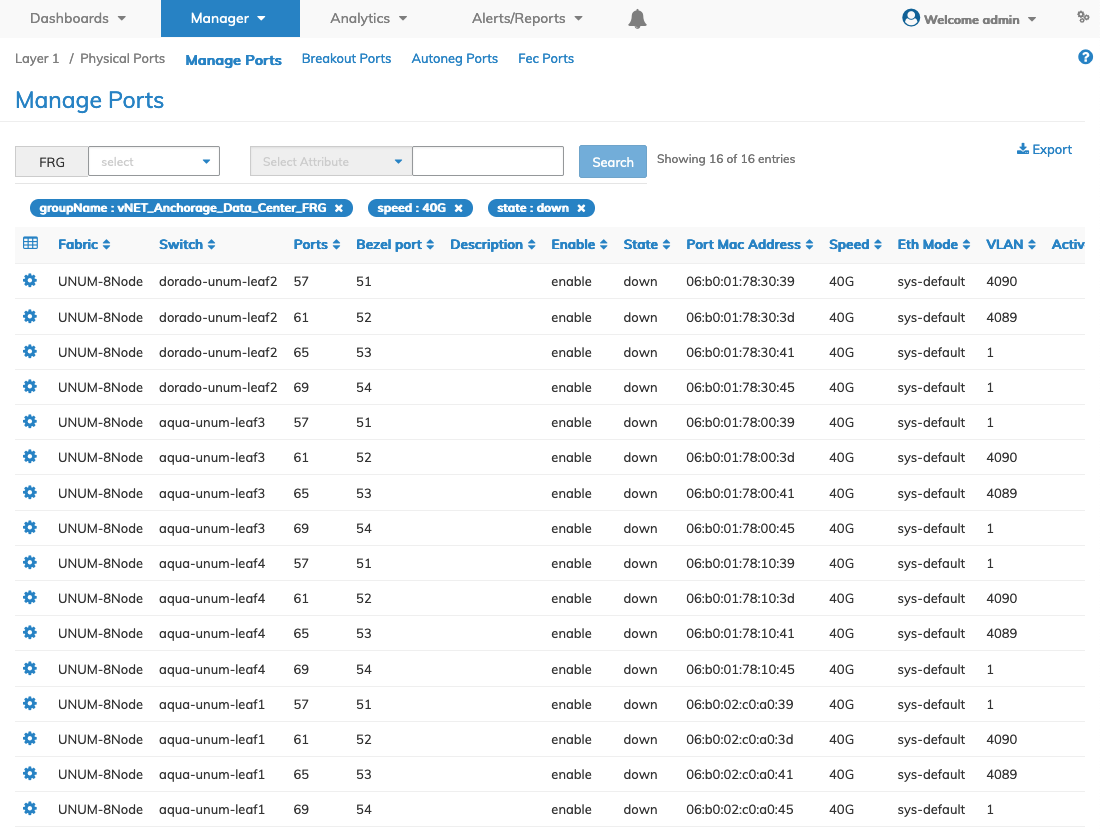Open gear menu for aqua-unum-leaf3 port 69
The width and height of the screenshot is (1100, 832).
click(29, 528)
